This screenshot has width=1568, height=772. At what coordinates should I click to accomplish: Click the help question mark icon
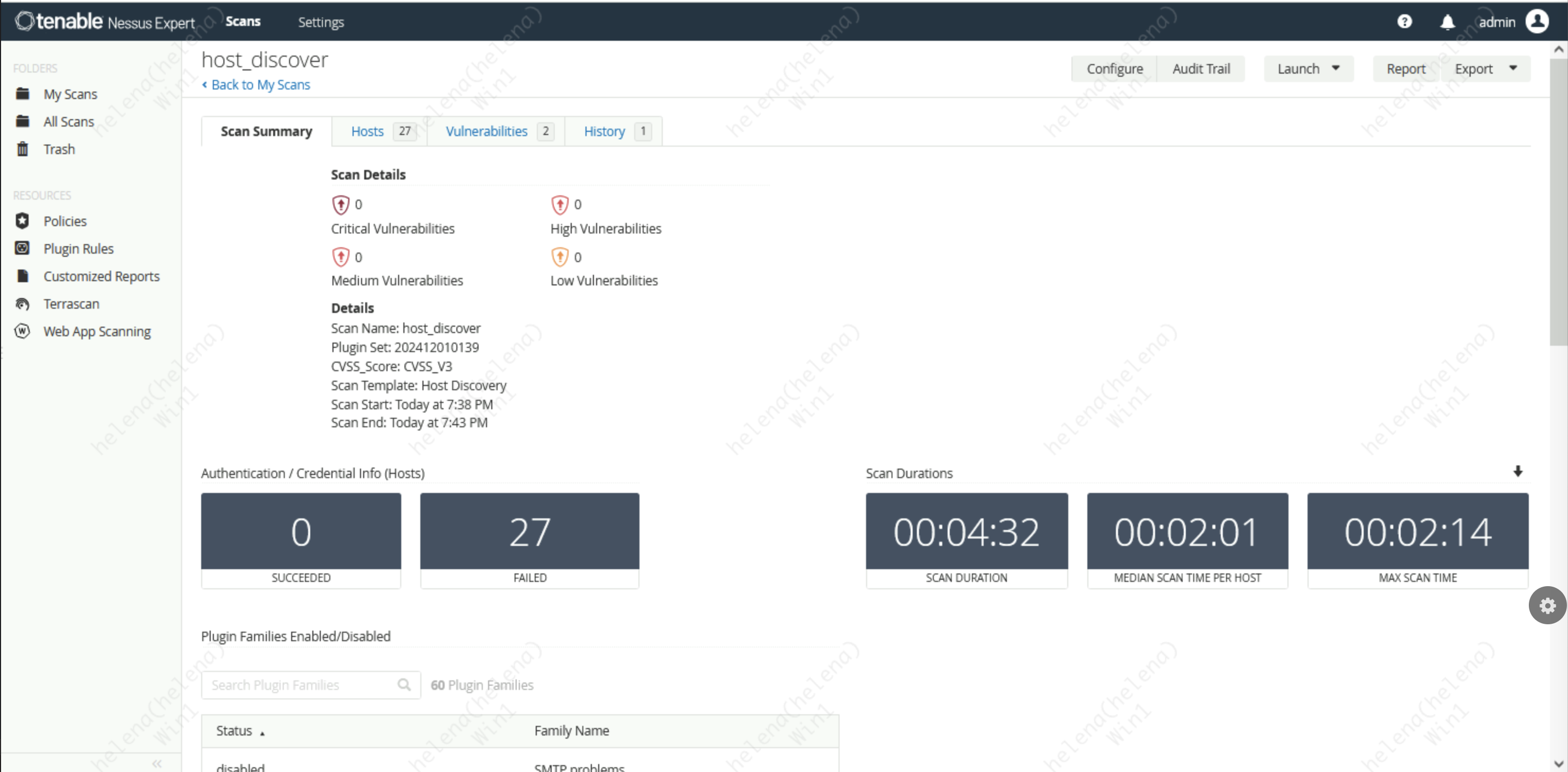1404,22
